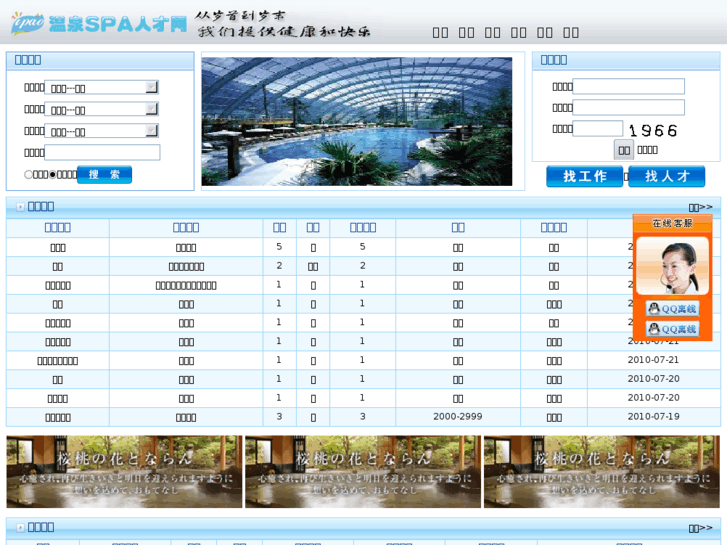This screenshot has width=727, height=545.
Task: Click the small arrow icon in upper listing header
Action: [20, 207]
